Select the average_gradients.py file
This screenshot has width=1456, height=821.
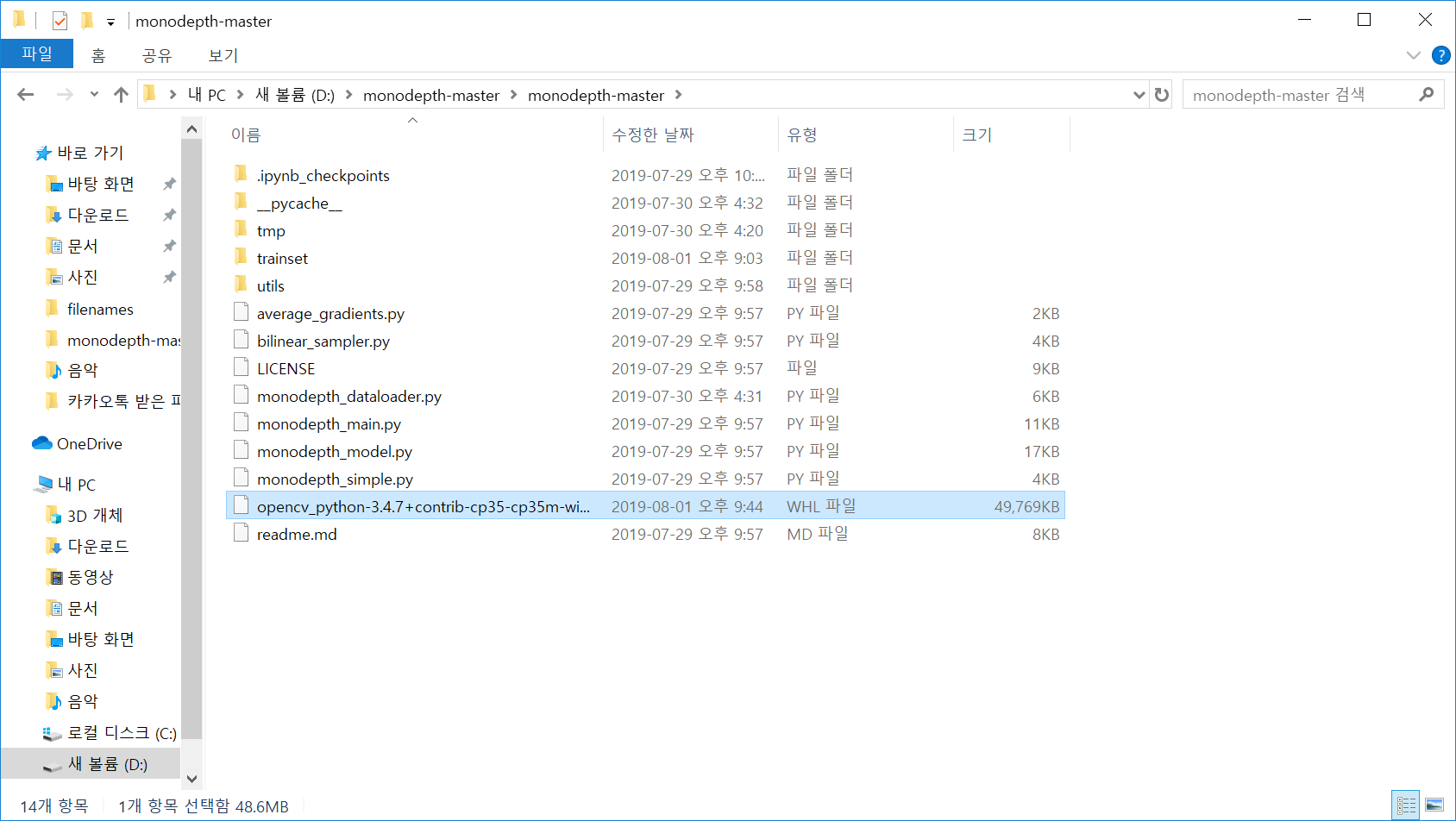[x=330, y=314]
